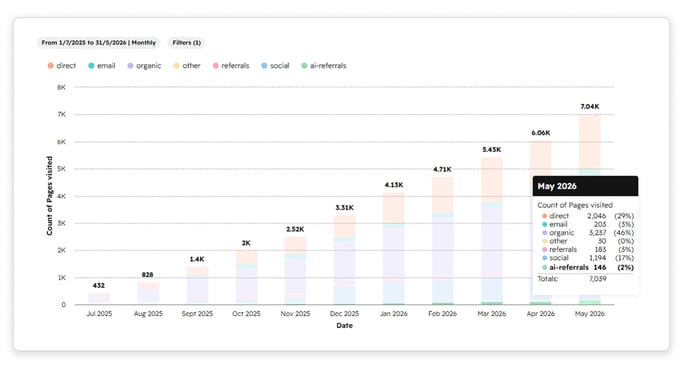Click the Sept 2025 stacked bar
The height and width of the screenshot is (370, 680).
point(197,286)
